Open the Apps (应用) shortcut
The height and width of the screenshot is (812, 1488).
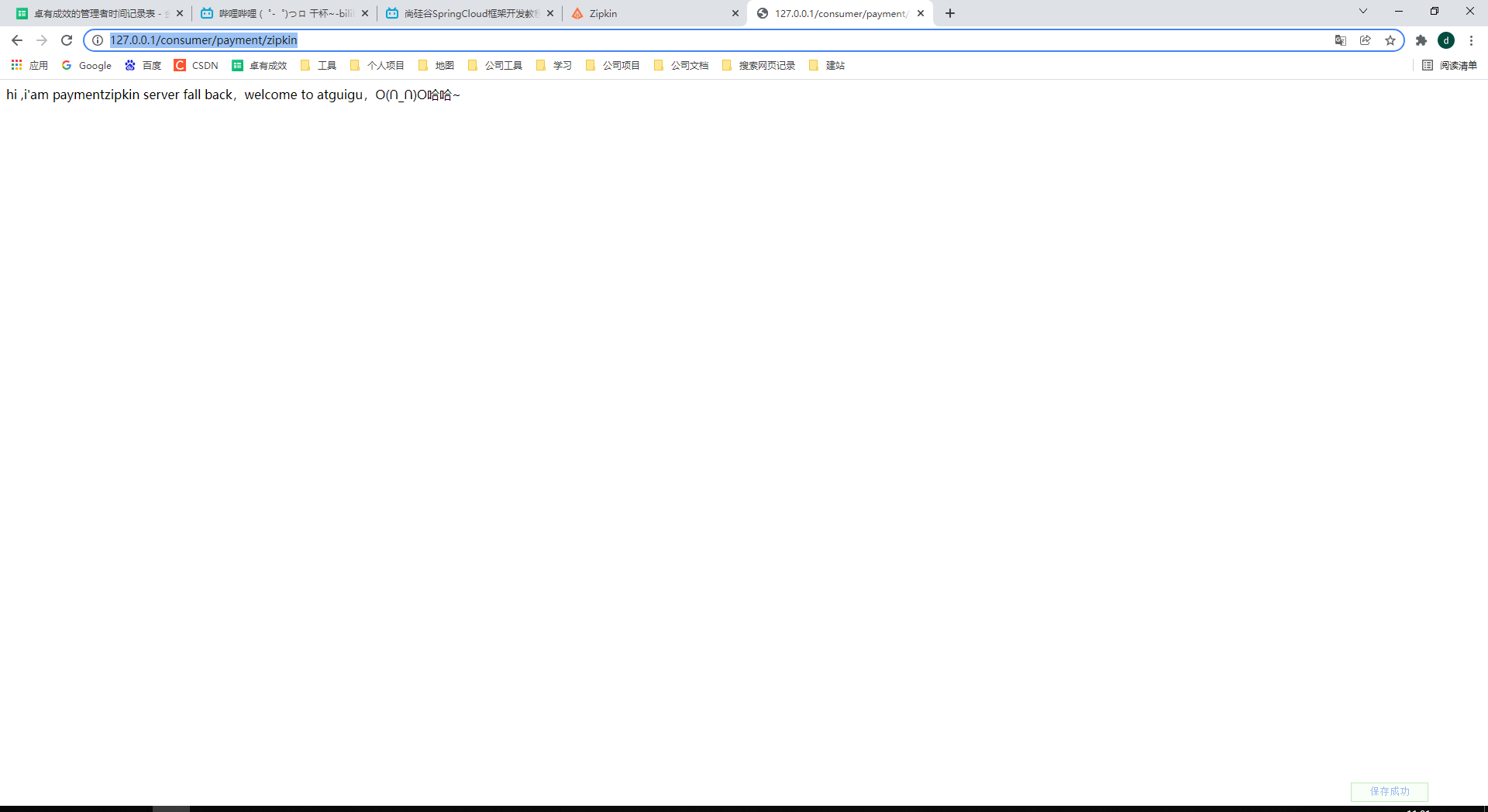pos(29,65)
